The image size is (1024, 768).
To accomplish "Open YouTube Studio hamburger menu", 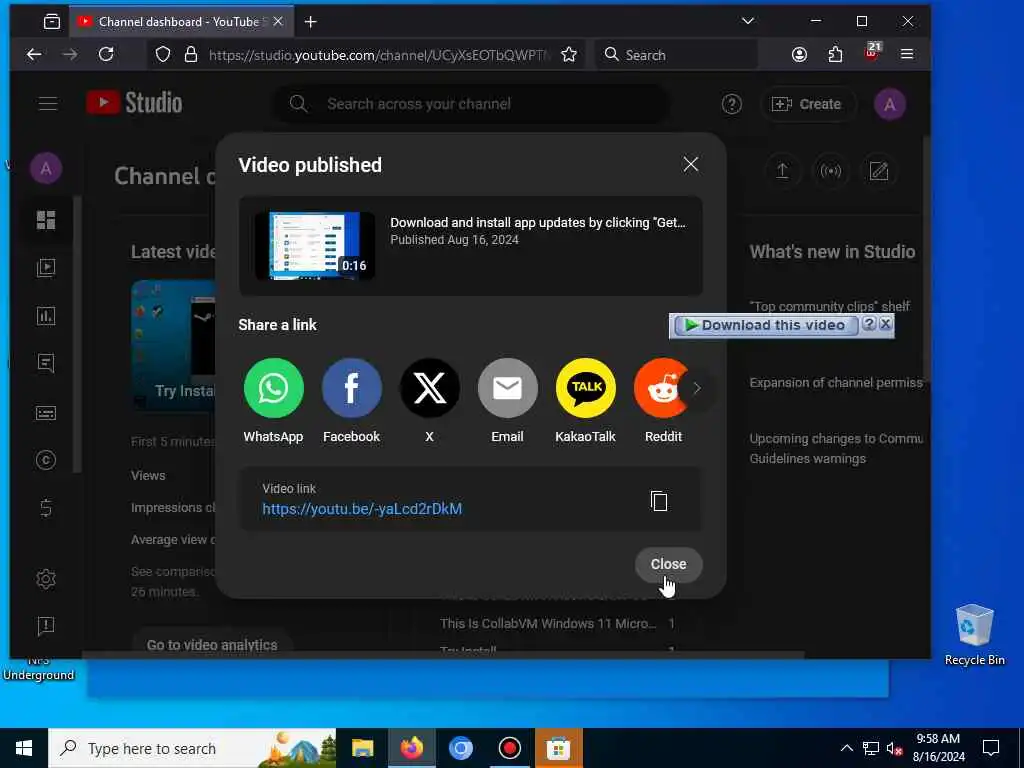I will click(48, 104).
